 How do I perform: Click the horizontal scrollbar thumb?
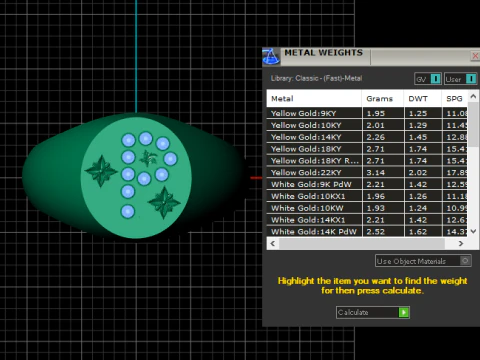point(362,243)
